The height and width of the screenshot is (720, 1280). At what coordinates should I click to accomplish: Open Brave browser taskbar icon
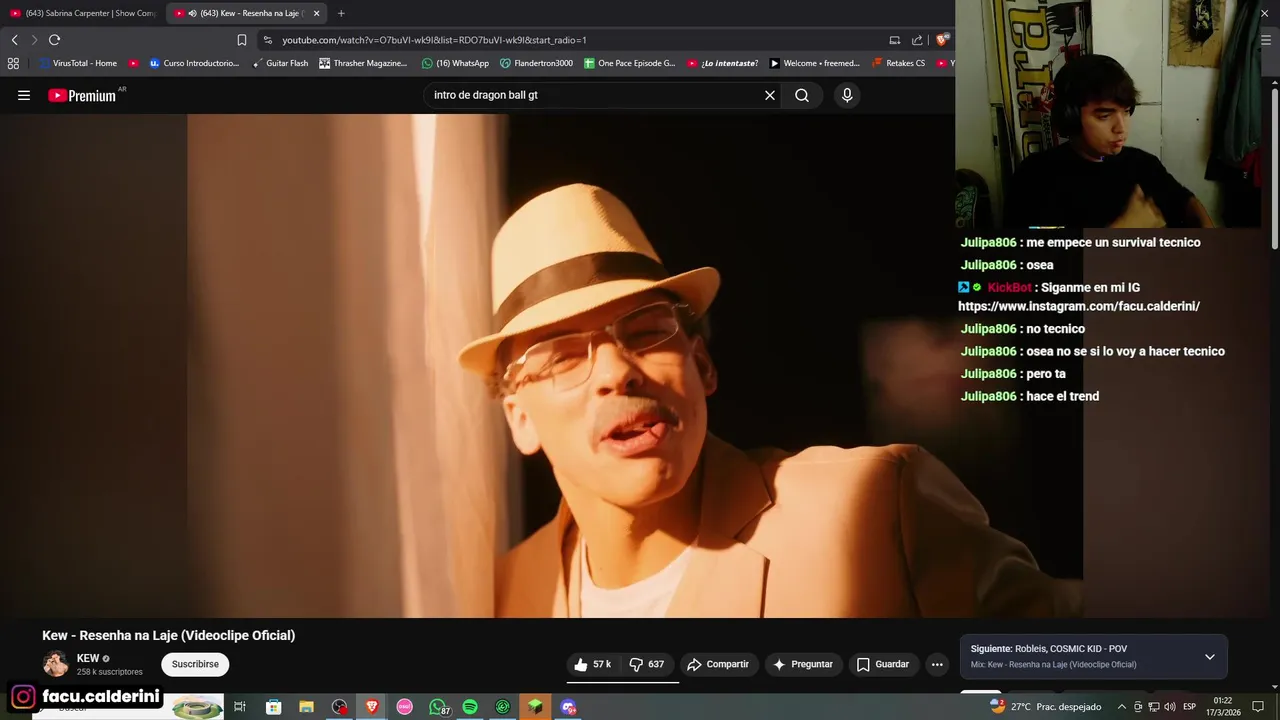[372, 707]
